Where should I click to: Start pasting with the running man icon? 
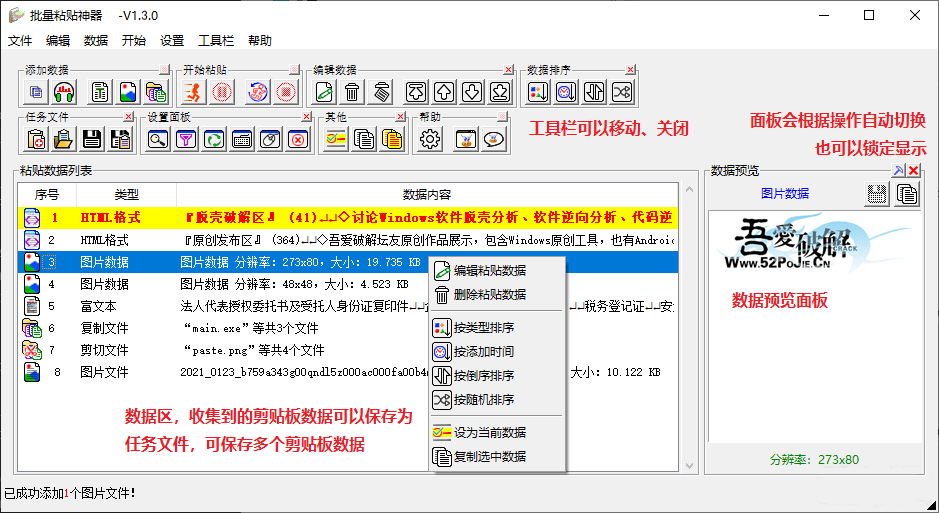(x=194, y=92)
